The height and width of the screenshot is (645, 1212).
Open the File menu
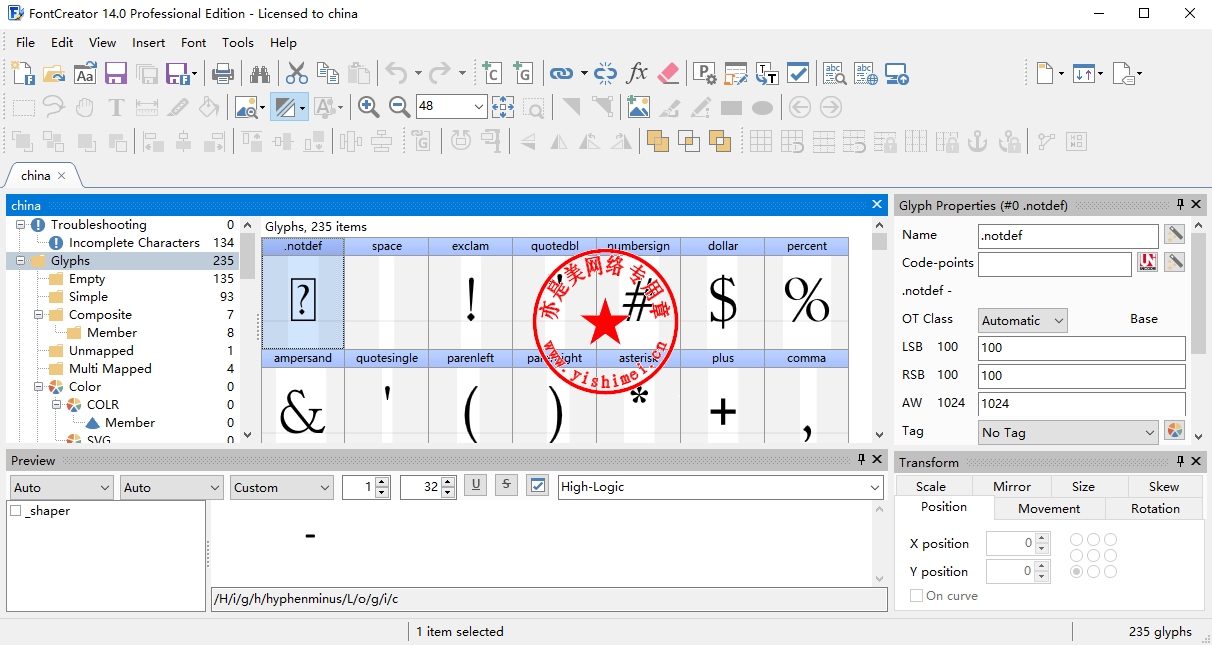tap(26, 42)
